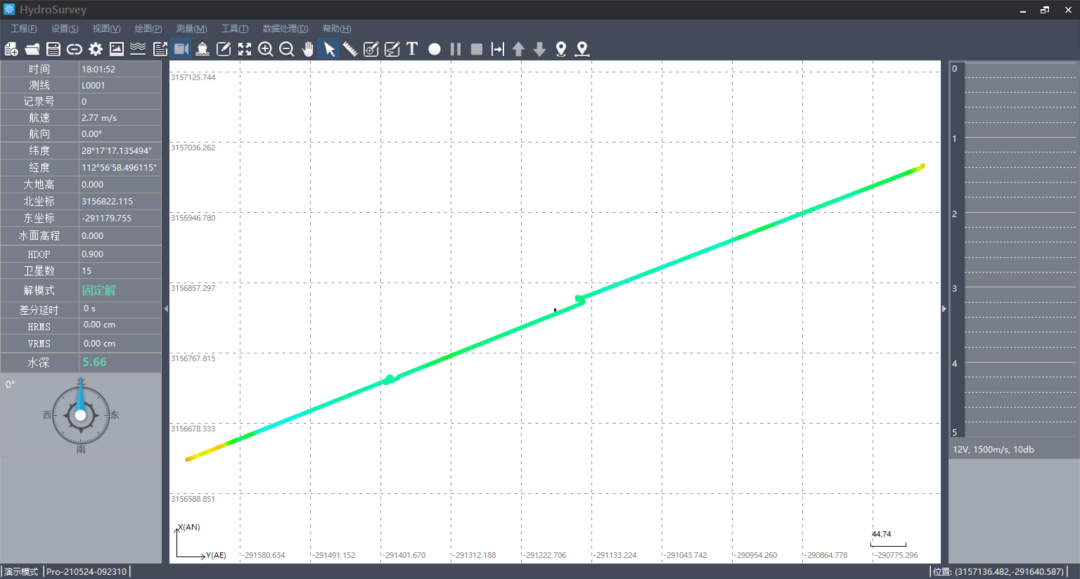Select the pan hand tool
The width and height of the screenshot is (1080, 579).
pyautogui.click(x=308, y=49)
